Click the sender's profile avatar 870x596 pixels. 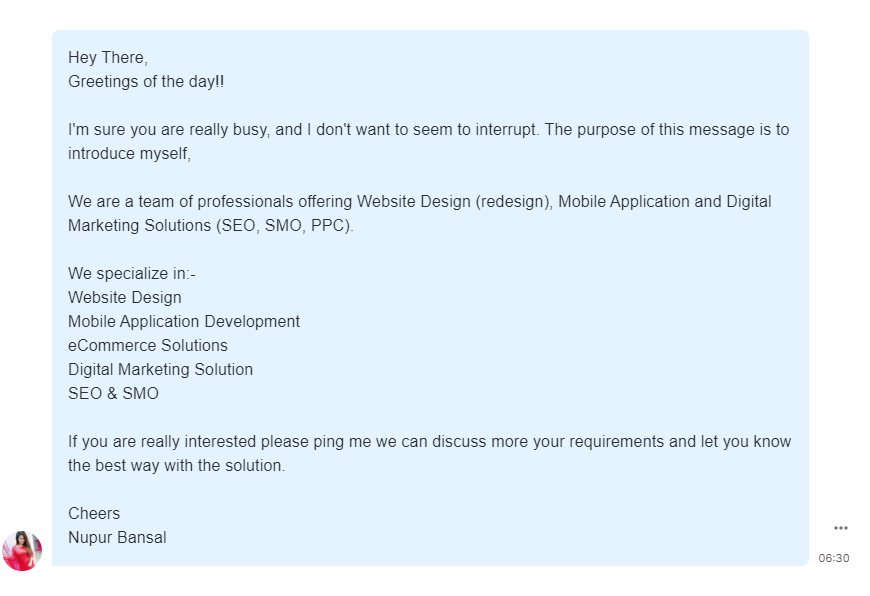pyautogui.click(x=22, y=550)
